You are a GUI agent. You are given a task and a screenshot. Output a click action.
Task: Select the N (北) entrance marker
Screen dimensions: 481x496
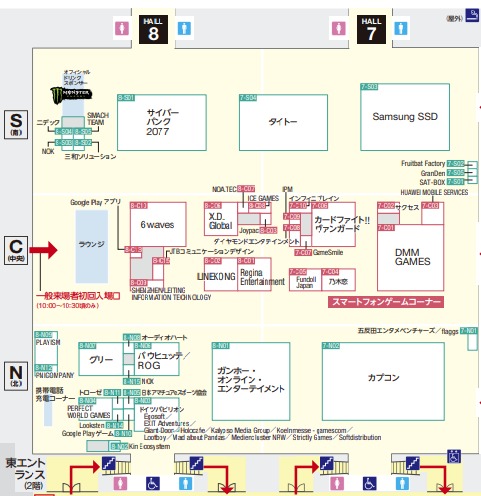16,376
